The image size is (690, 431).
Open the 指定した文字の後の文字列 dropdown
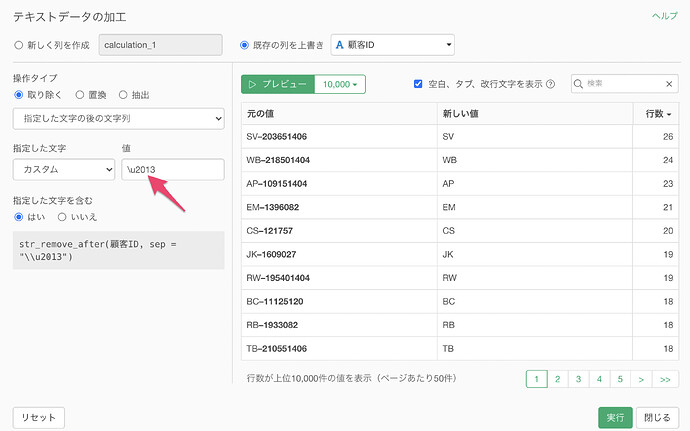coord(118,118)
